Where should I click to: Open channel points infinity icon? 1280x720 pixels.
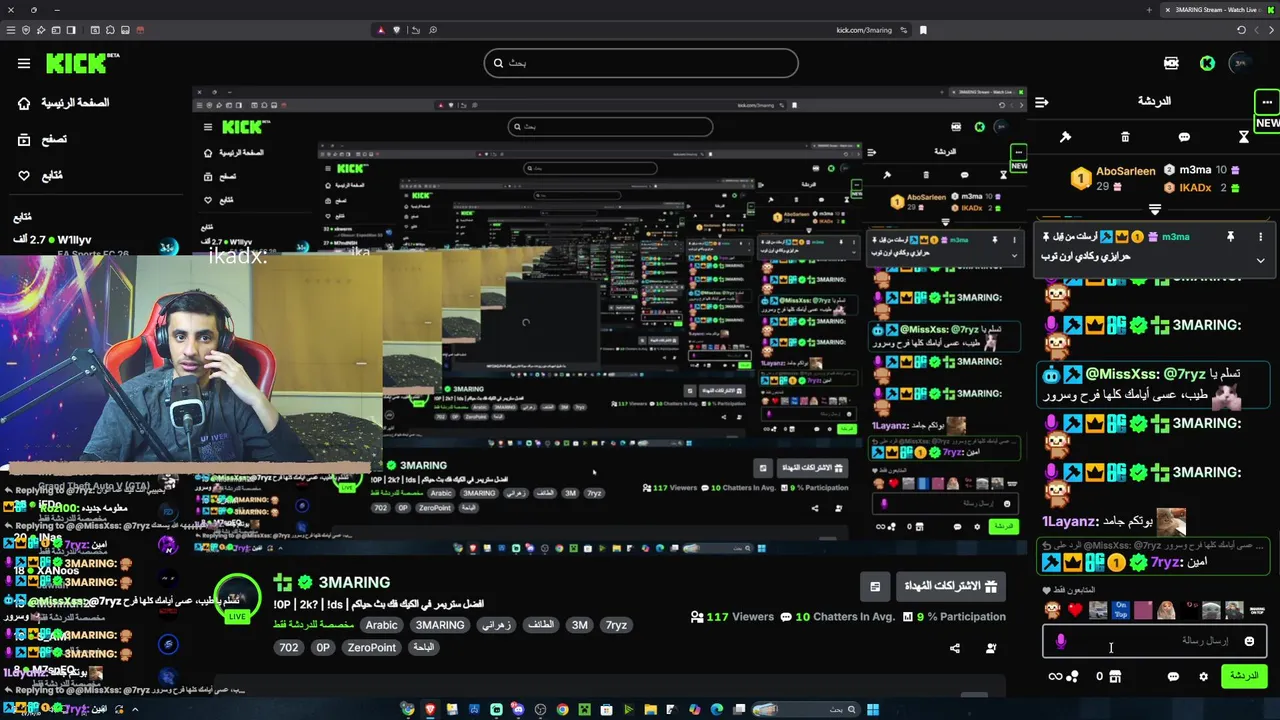coord(1062,677)
